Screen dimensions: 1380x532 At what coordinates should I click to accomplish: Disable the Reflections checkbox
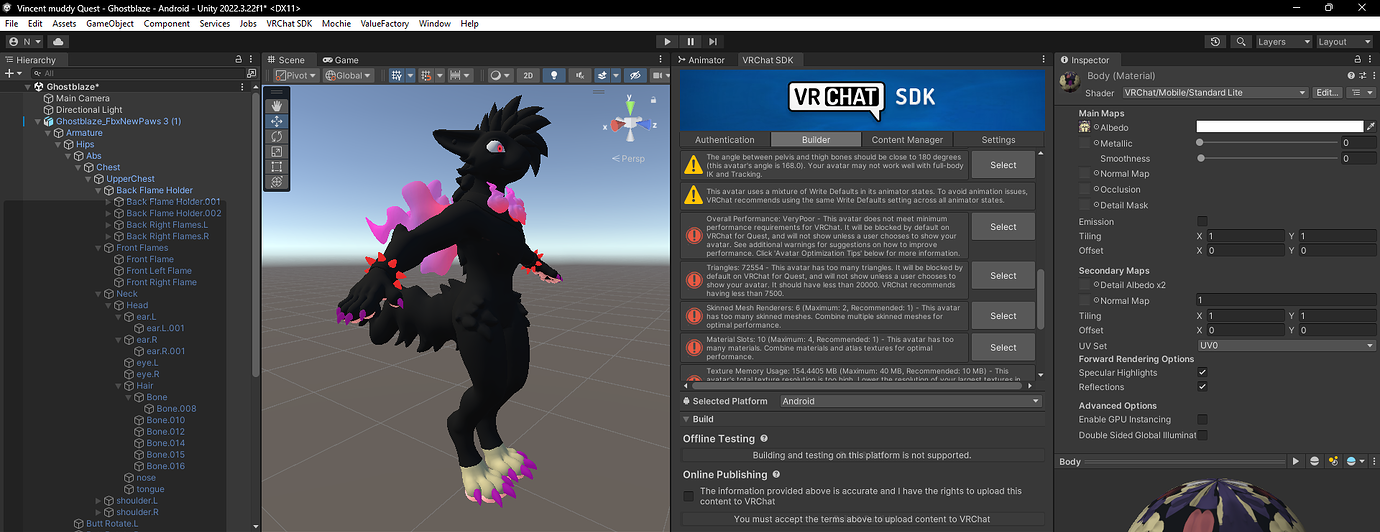(x=1202, y=386)
